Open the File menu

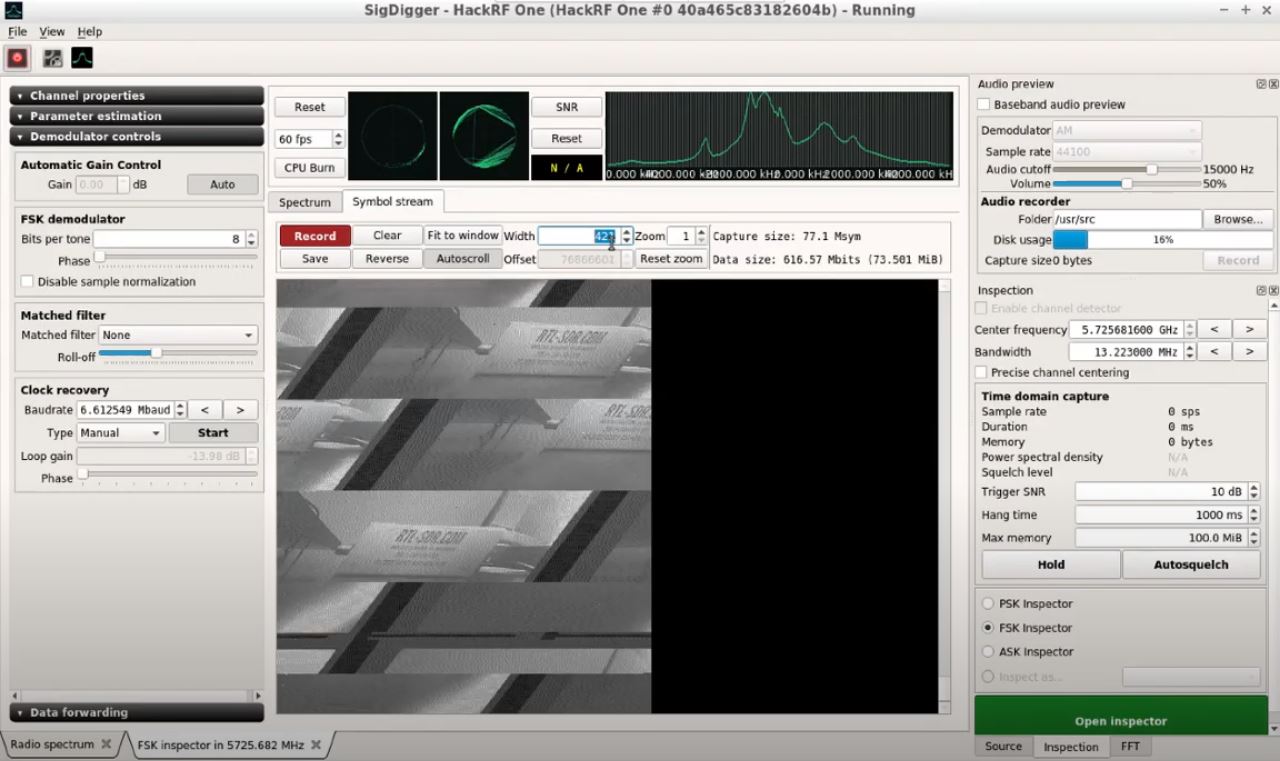17,32
